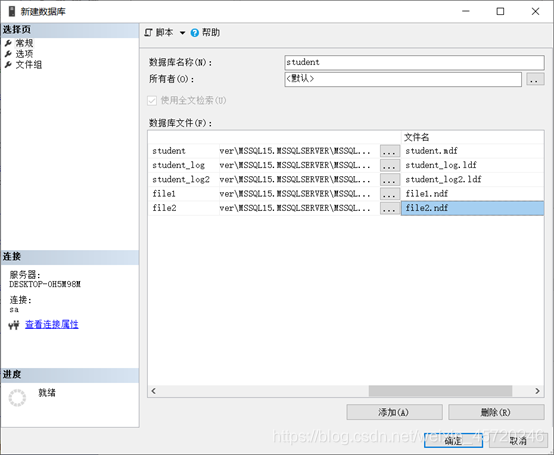Click the owner field showing <默认>
This screenshot has height=455, width=554.
pos(403,79)
